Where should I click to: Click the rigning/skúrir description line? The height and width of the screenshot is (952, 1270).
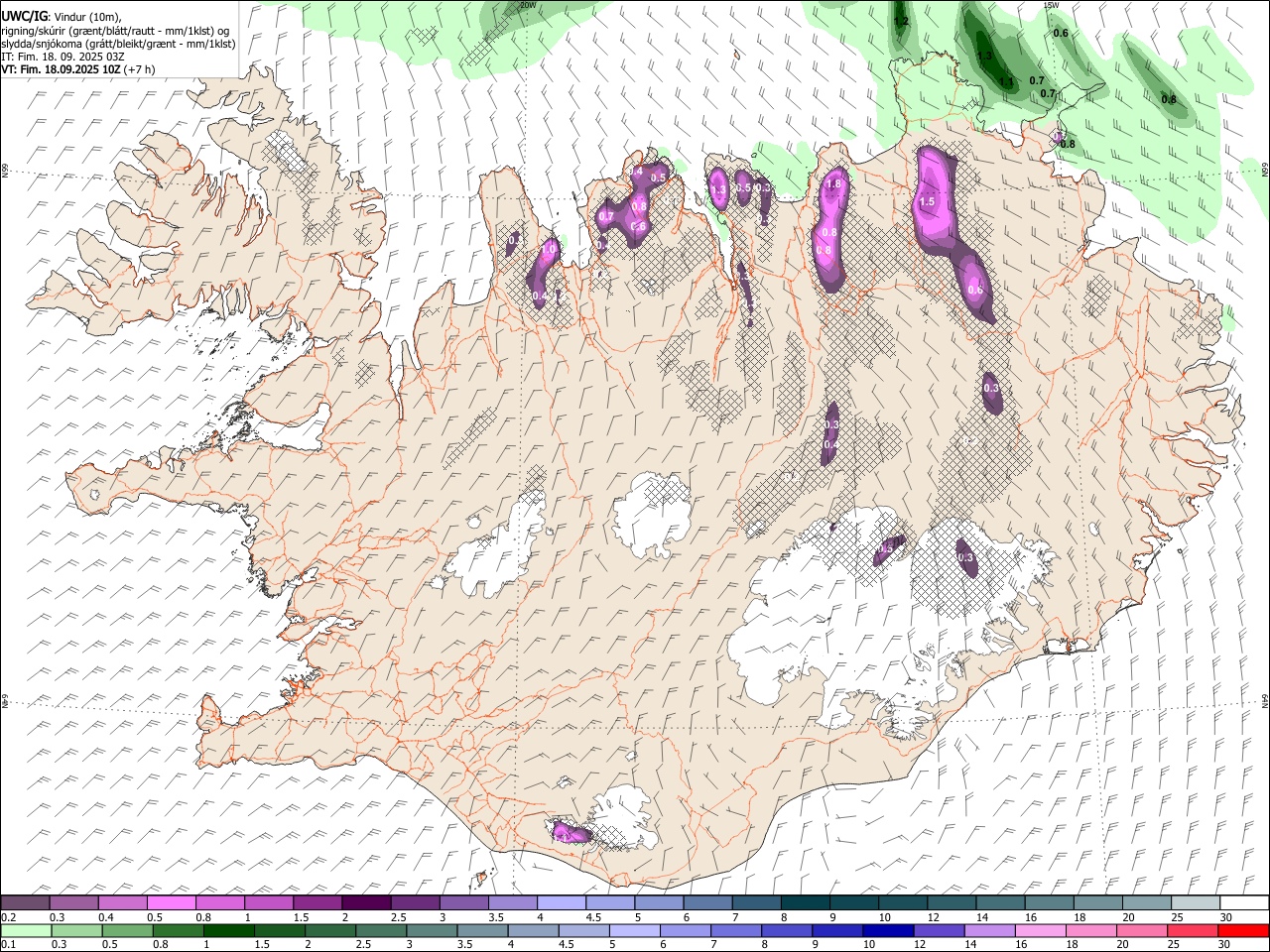115,30
